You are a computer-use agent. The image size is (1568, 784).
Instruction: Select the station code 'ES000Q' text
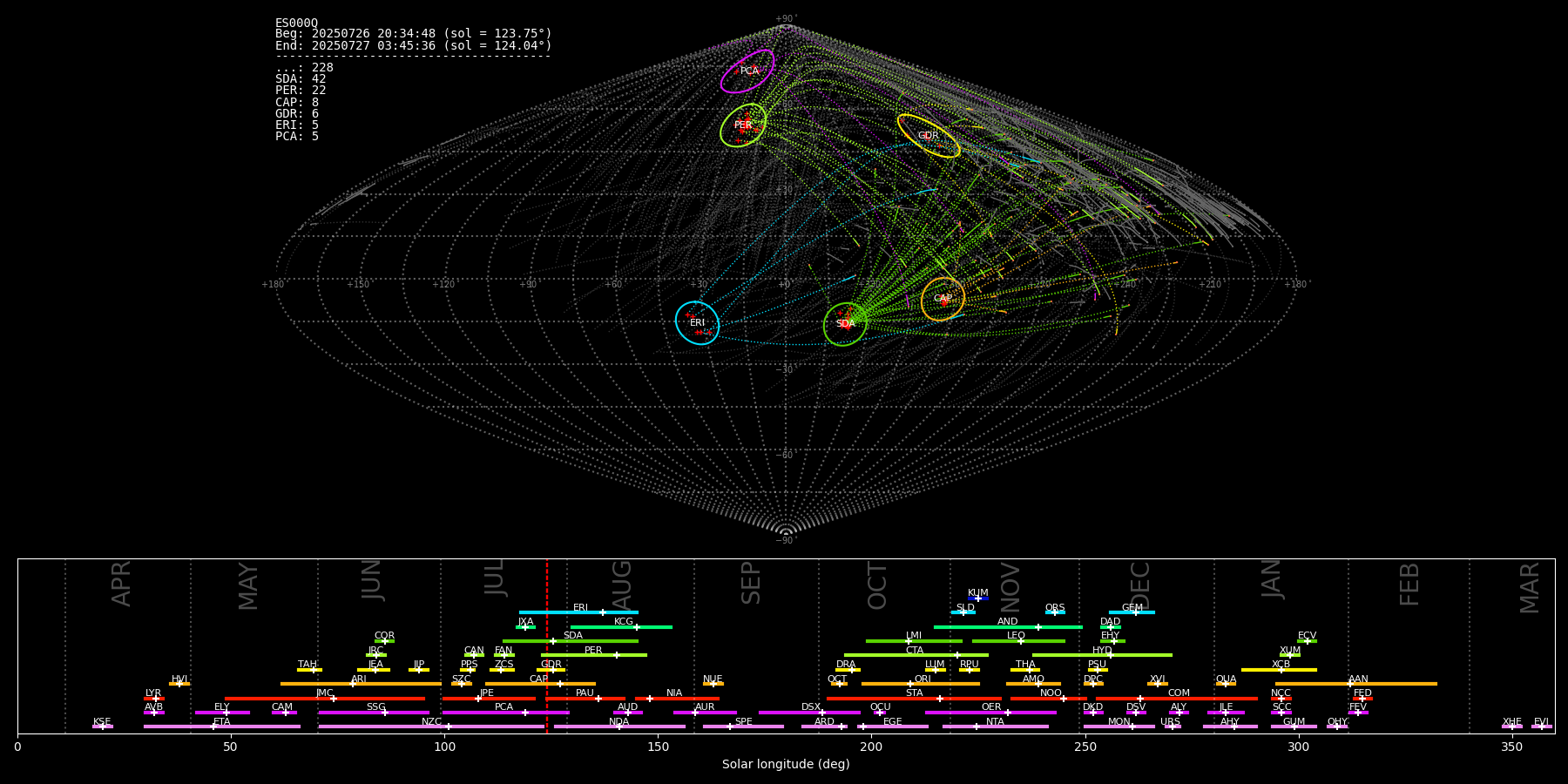click(296, 23)
